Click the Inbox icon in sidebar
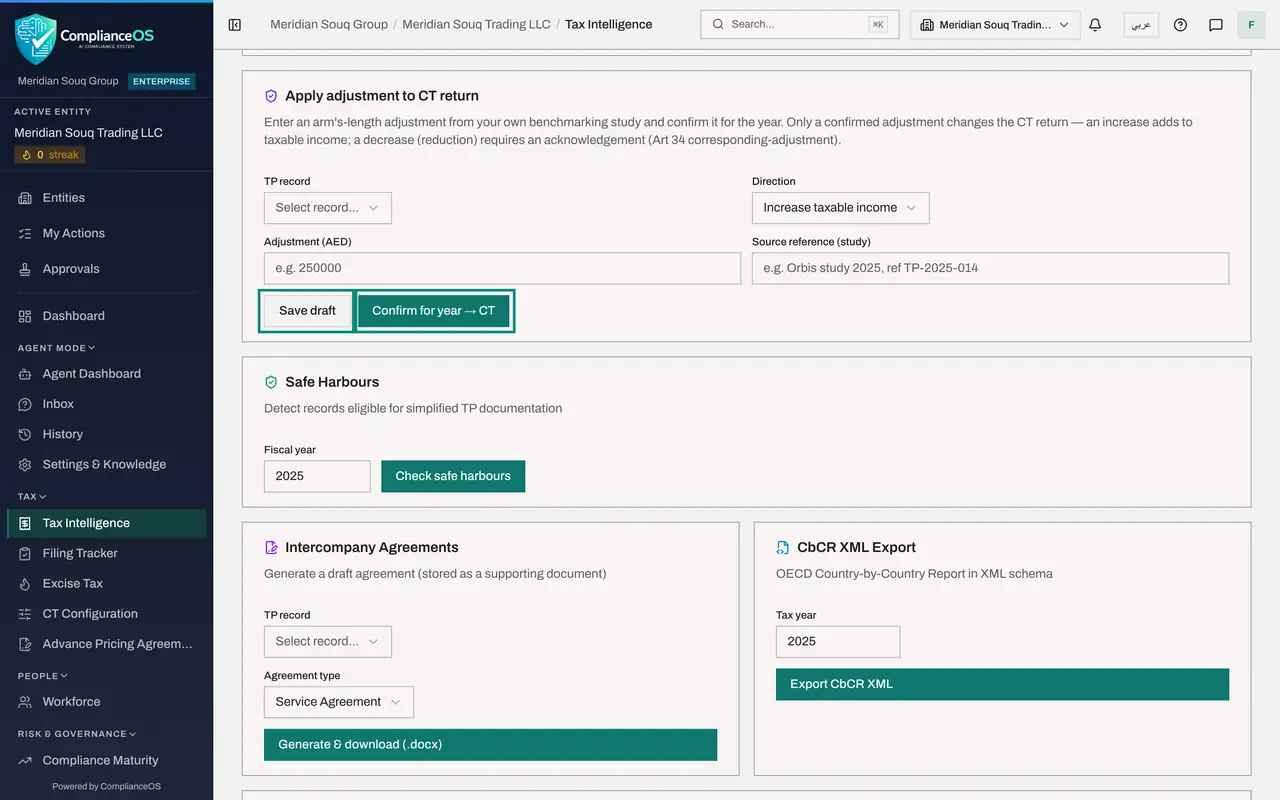 25,404
